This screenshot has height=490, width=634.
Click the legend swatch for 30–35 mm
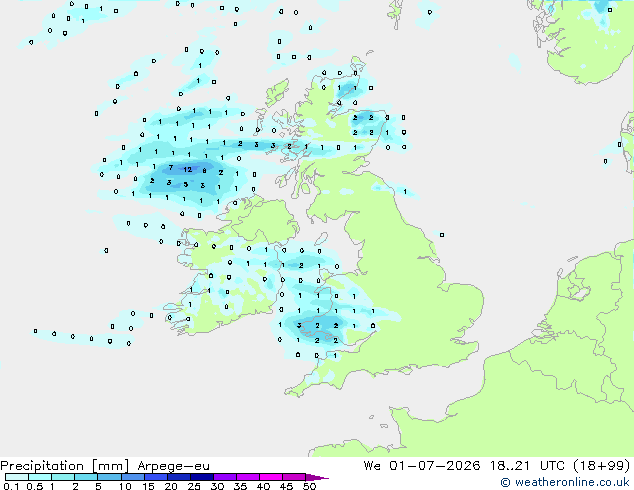click(224, 477)
